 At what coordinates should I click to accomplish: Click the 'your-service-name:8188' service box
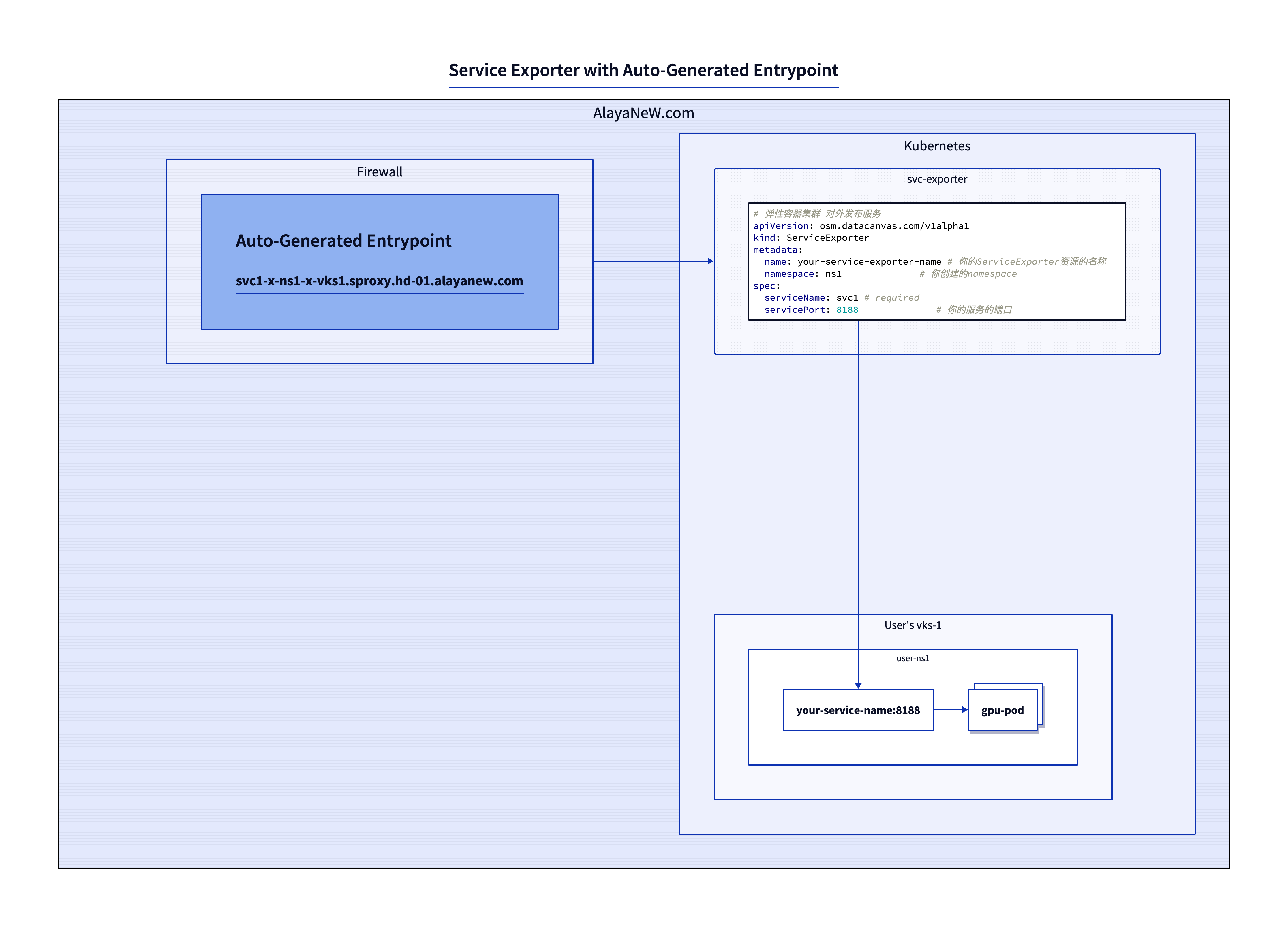click(x=857, y=710)
